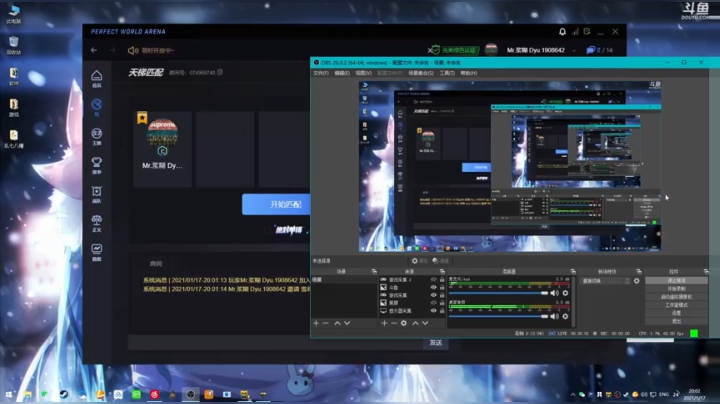
Task: Open the Windows Start menu
Action: coord(9,394)
